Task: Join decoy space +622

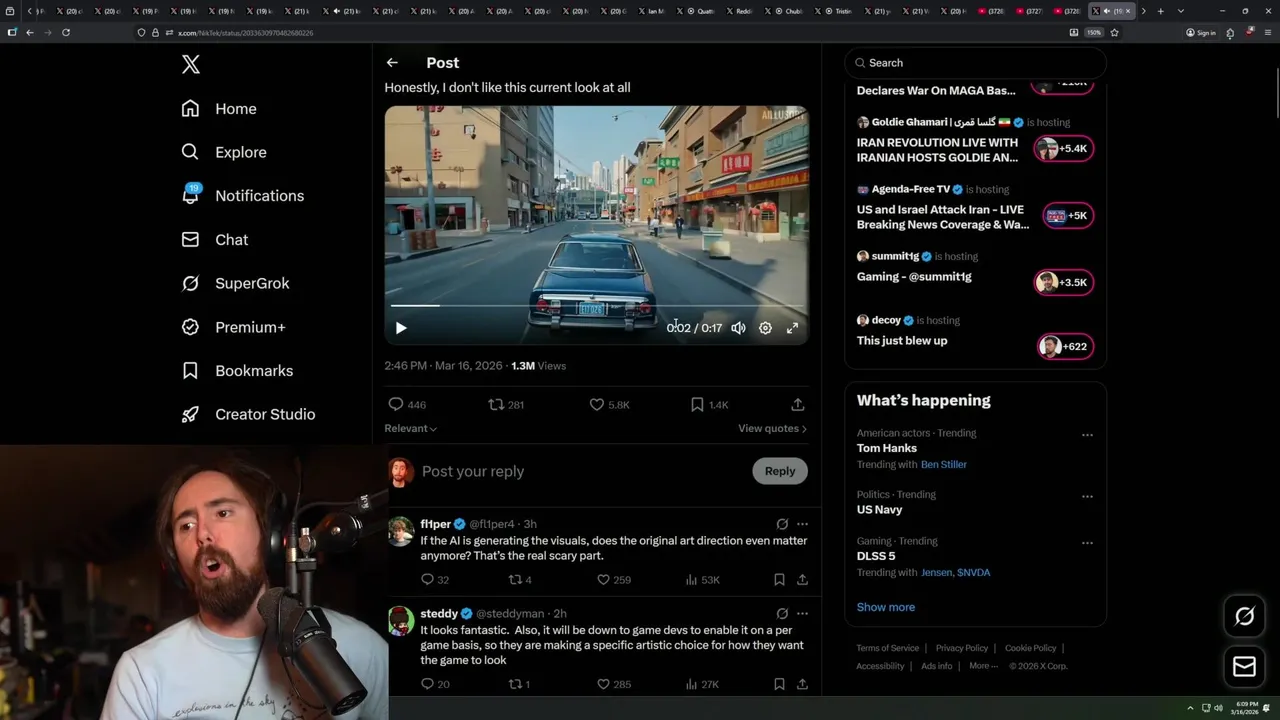Action: point(1066,347)
